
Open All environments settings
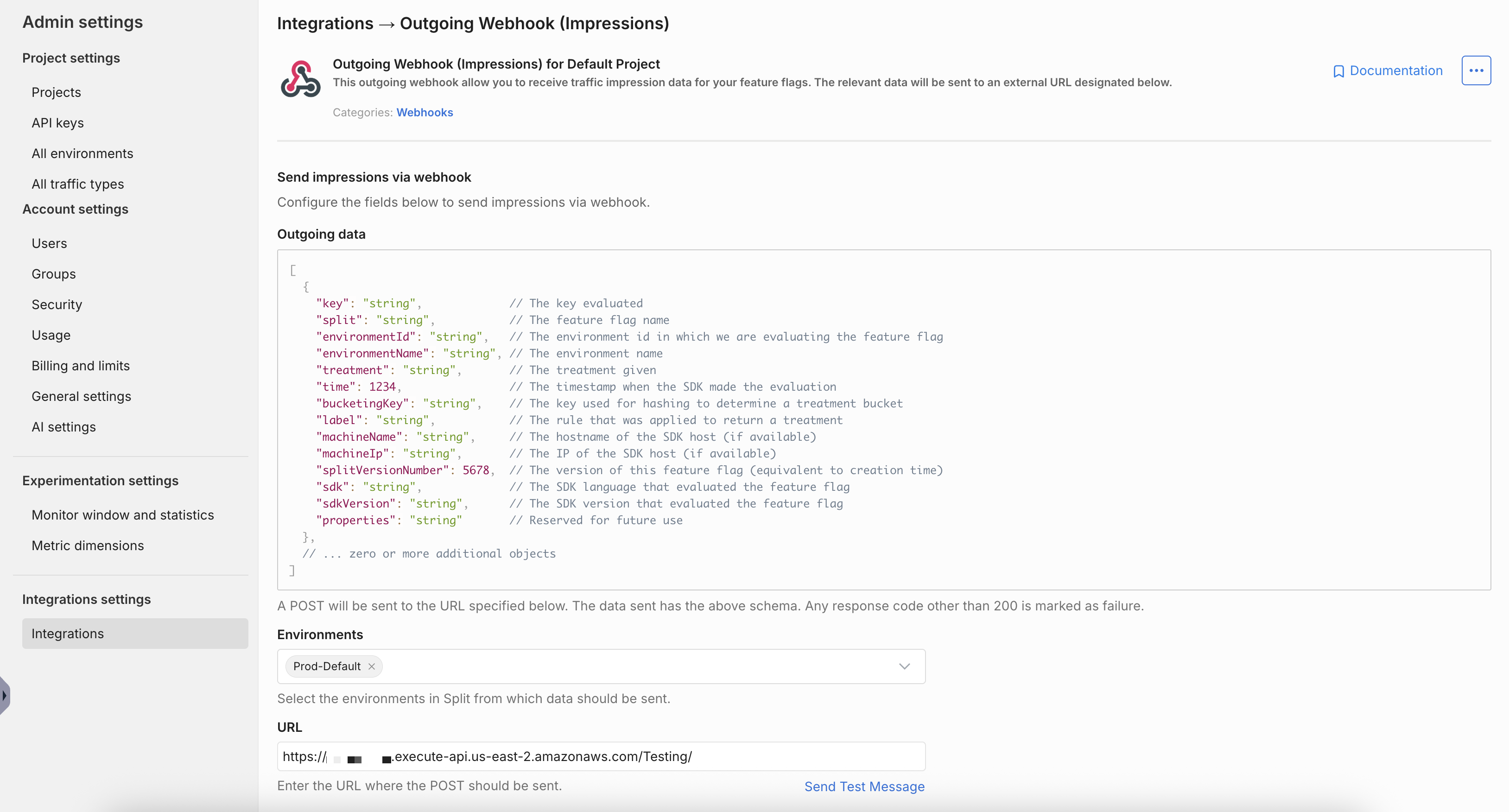(82, 153)
